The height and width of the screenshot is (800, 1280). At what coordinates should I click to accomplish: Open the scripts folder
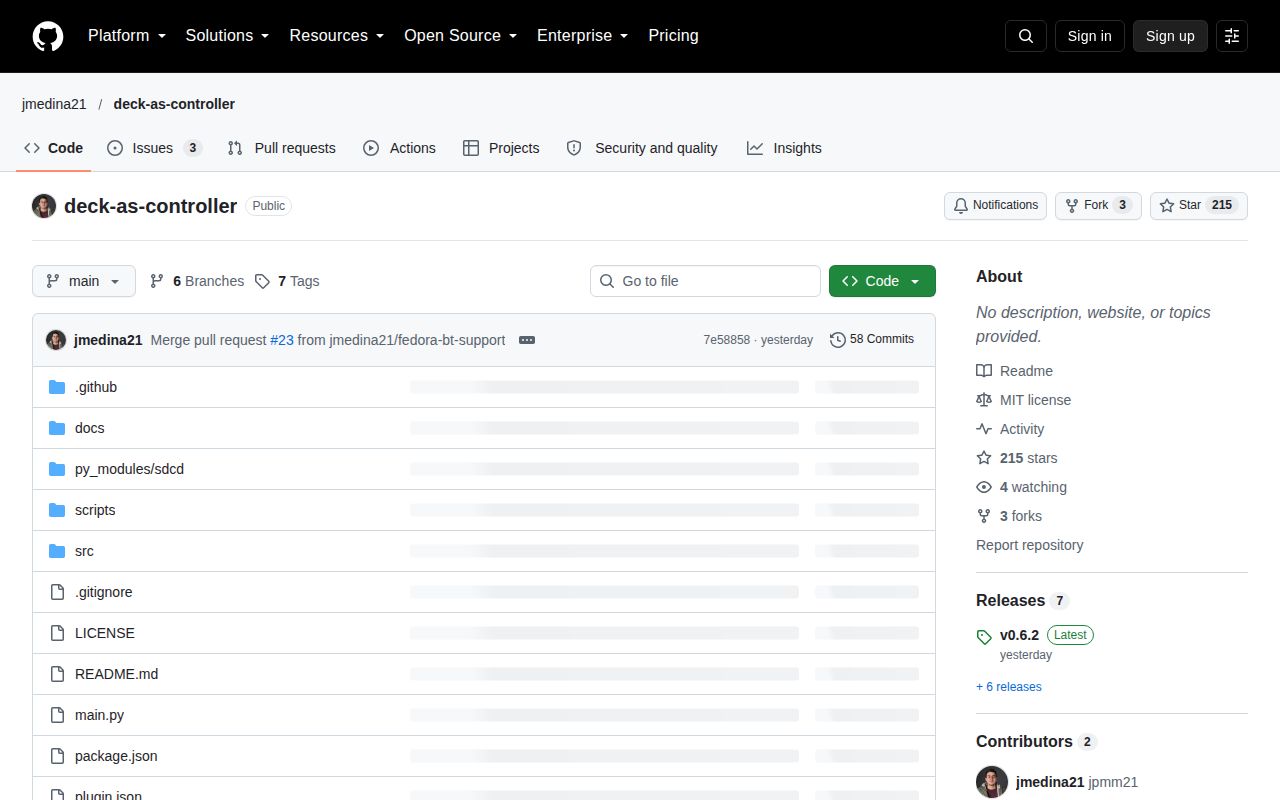[x=95, y=510]
